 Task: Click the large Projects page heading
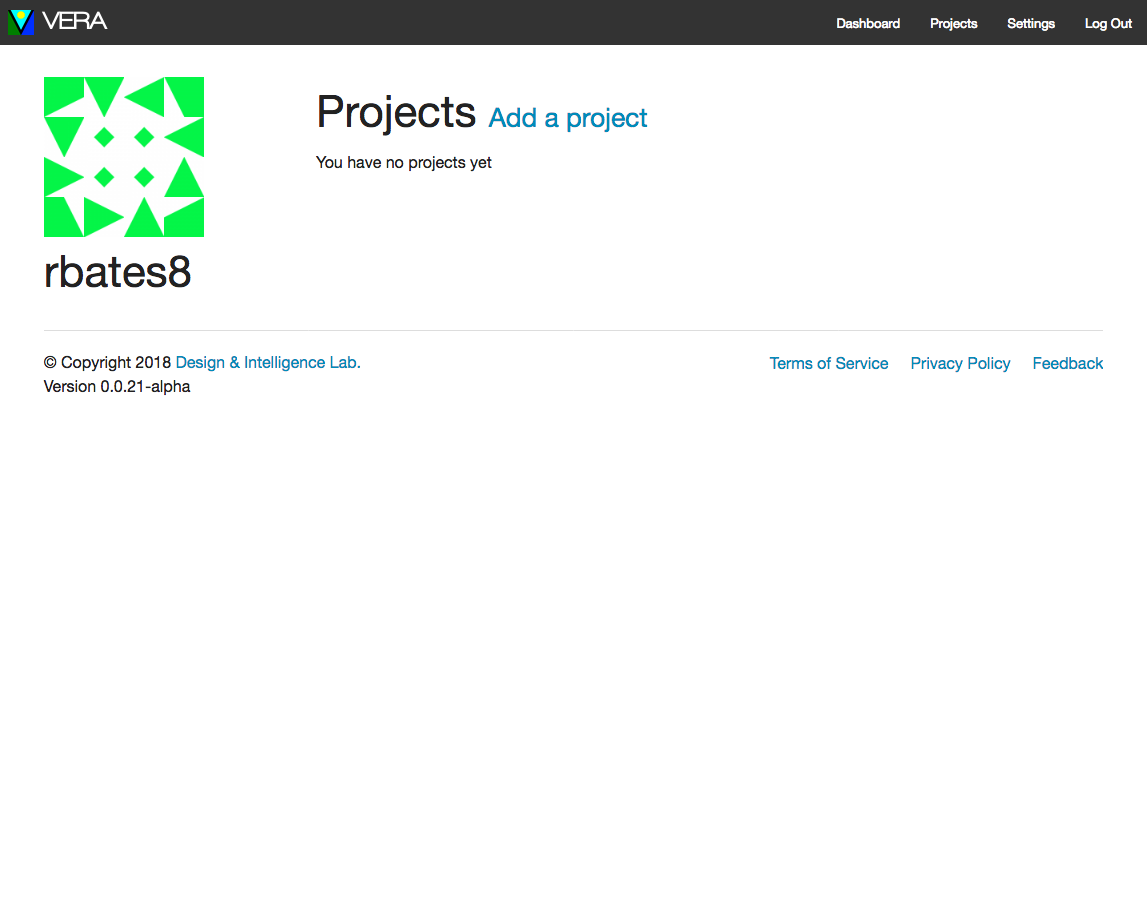(x=396, y=113)
